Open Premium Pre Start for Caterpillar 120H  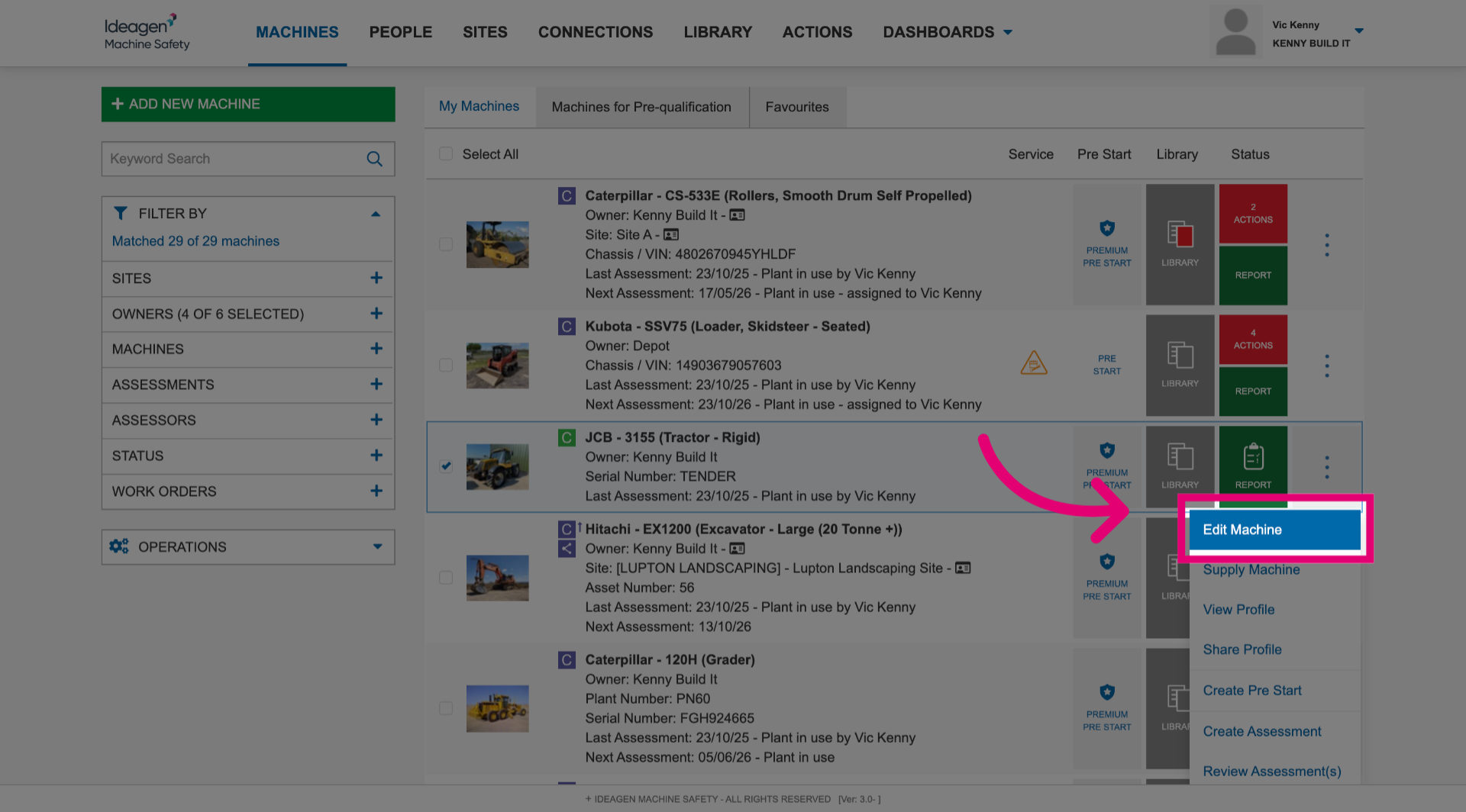tap(1107, 708)
